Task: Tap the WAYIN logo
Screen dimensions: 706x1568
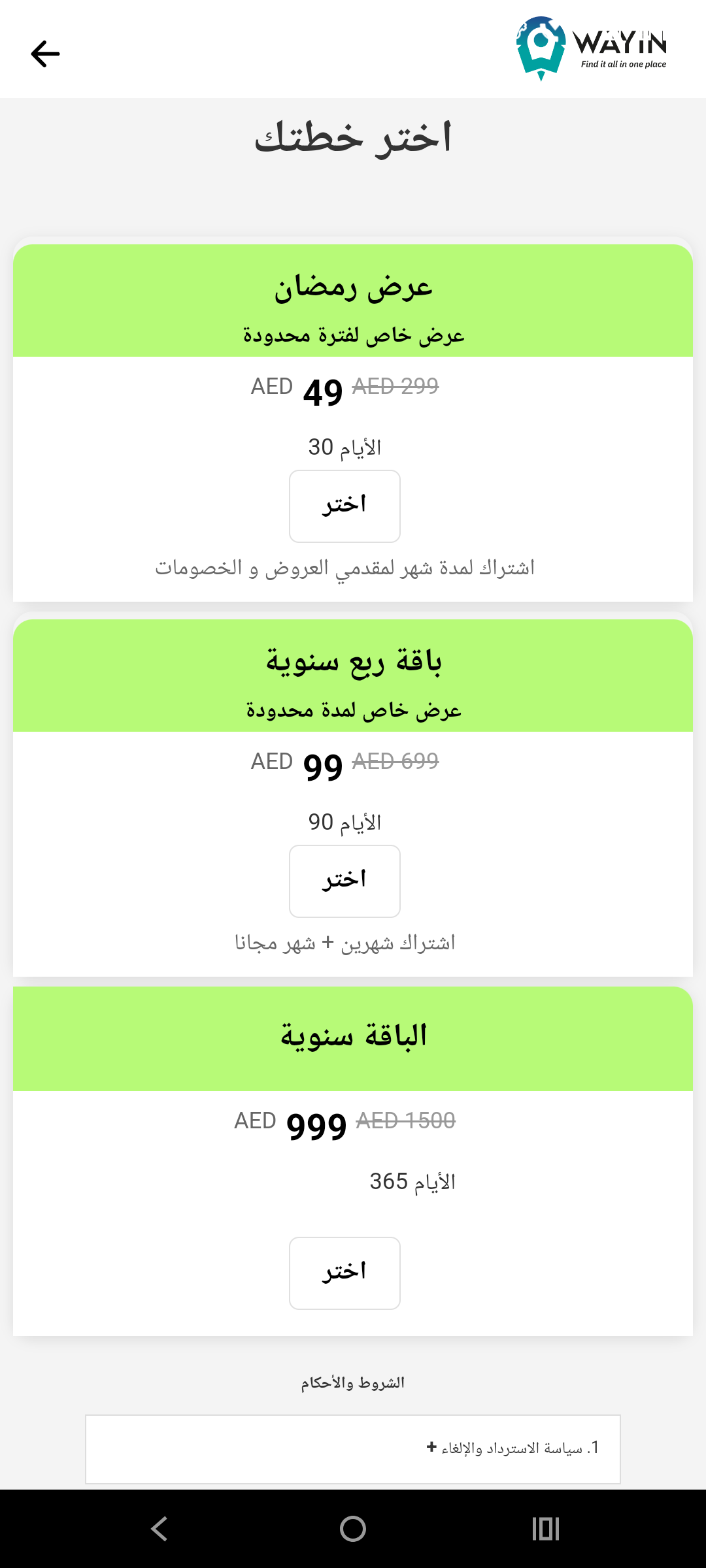Action: point(591,48)
